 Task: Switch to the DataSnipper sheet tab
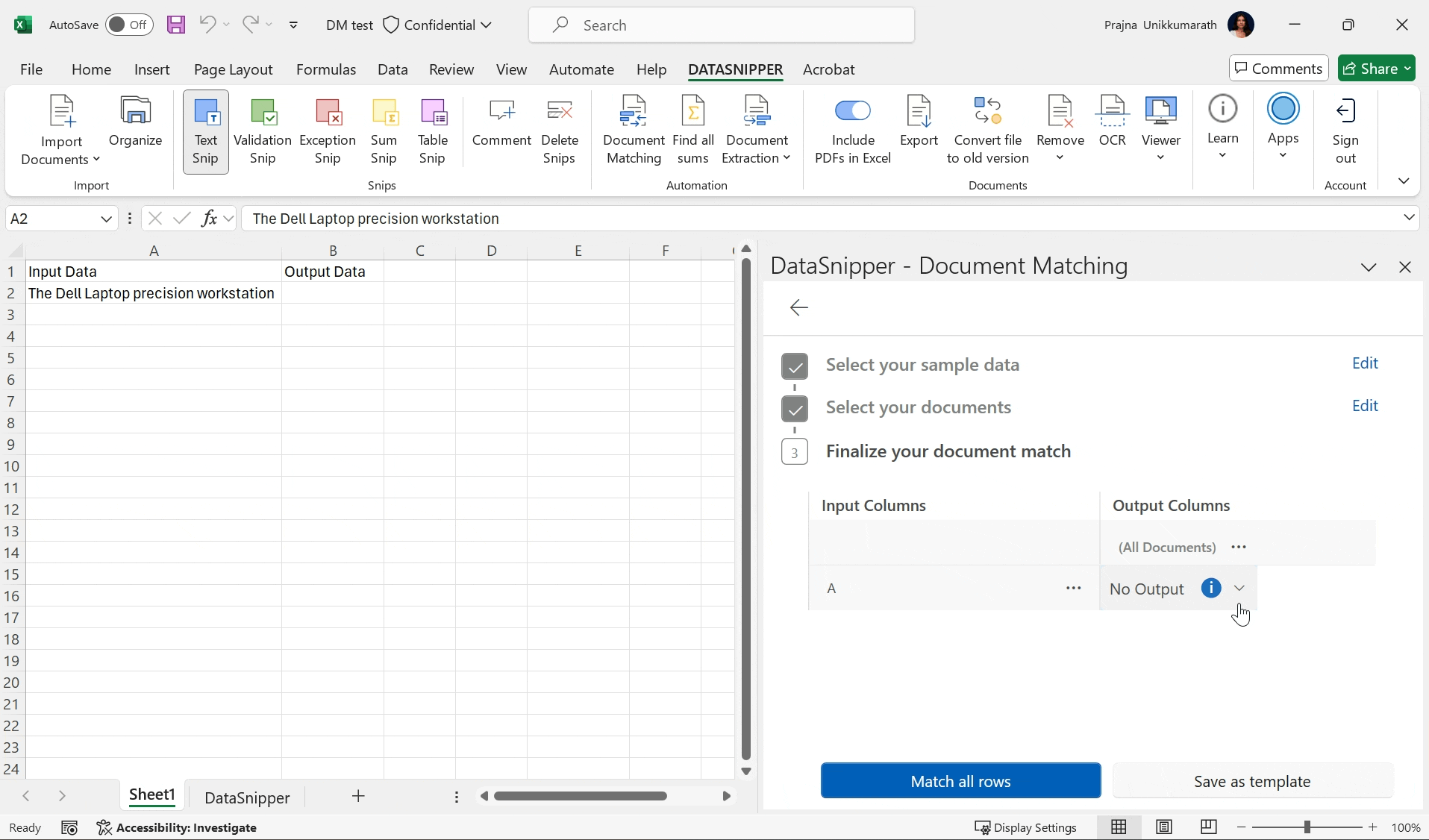point(246,797)
